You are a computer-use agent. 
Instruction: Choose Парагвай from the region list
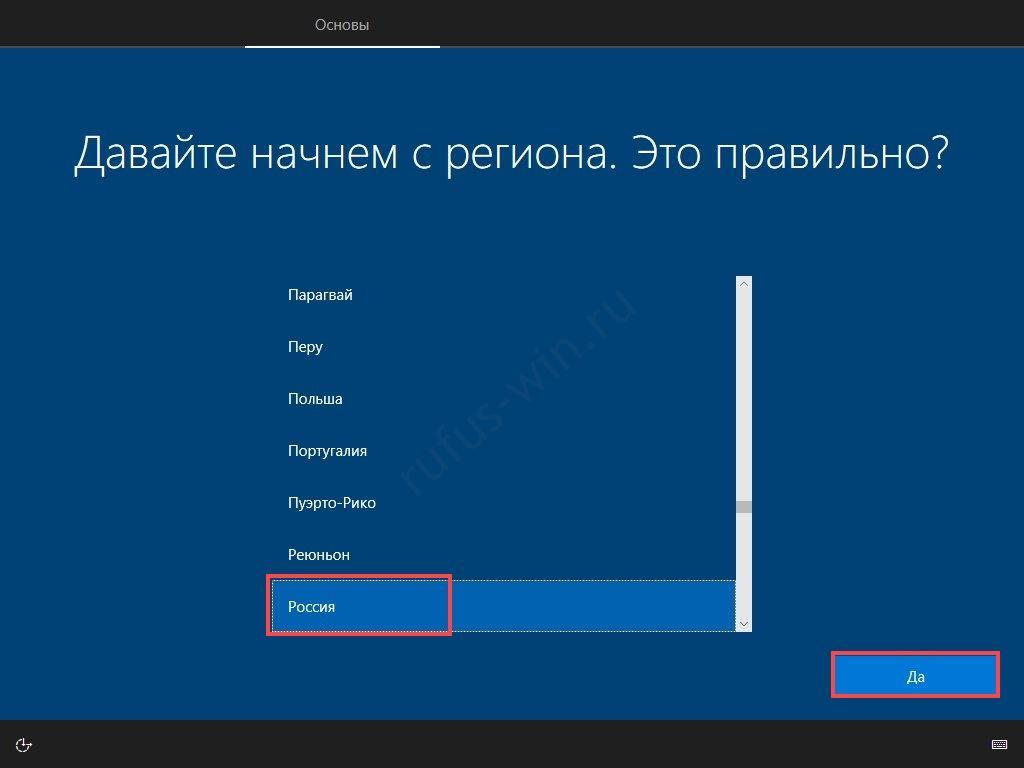click(504, 295)
